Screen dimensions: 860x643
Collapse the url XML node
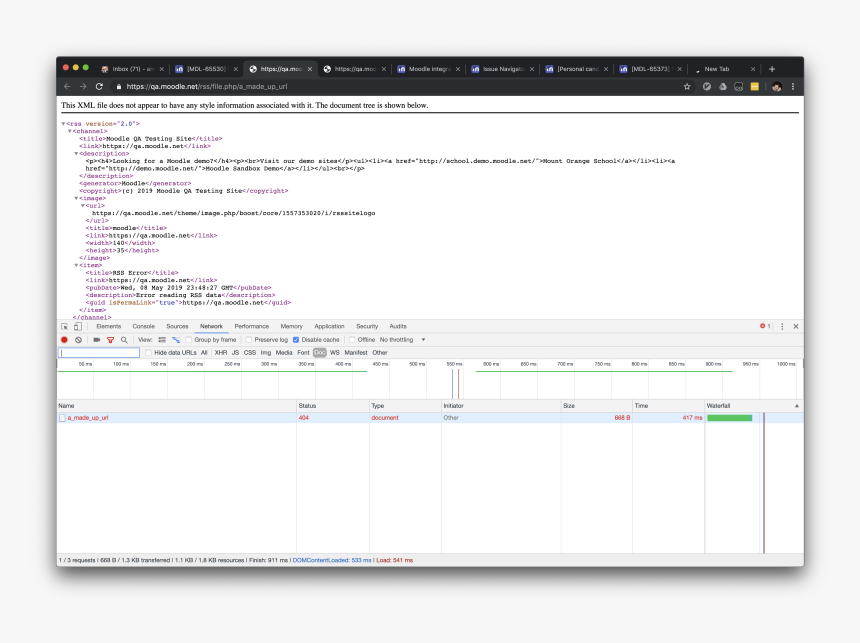(83, 206)
